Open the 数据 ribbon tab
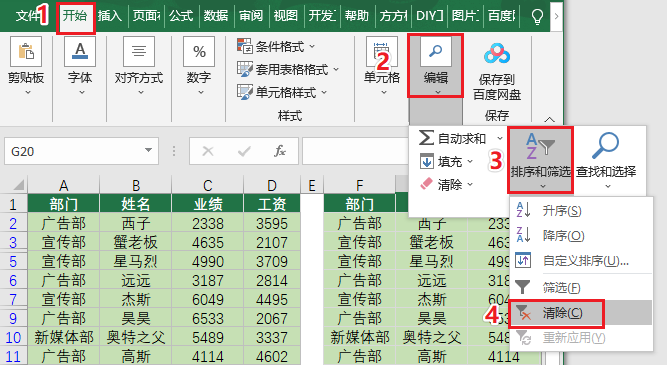667x365 pixels. click(x=216, y=16)
